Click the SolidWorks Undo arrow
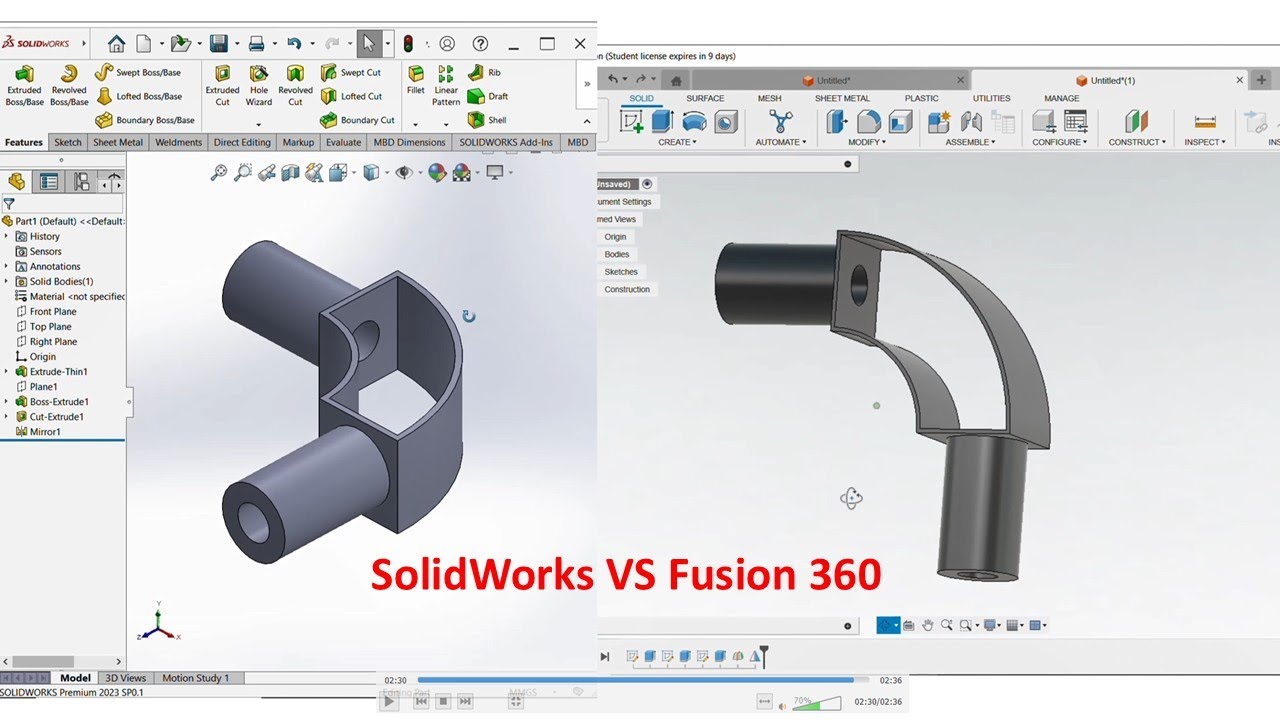The height and width of the screenshot is (720, 1280). [294, 44]
